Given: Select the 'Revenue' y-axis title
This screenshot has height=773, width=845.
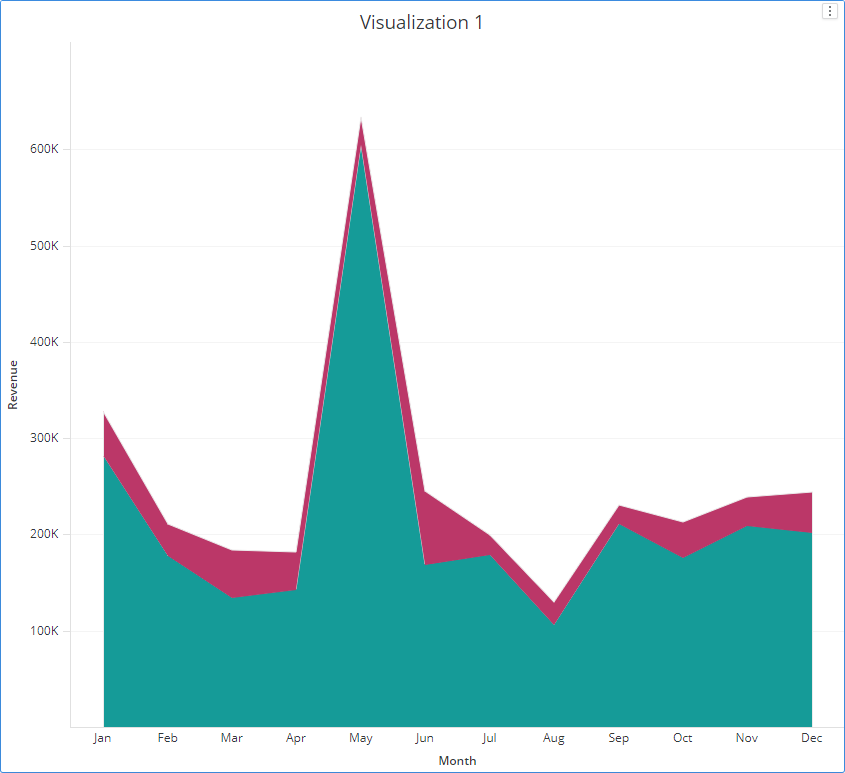Looking at the screenshot, I should point(13,385).
